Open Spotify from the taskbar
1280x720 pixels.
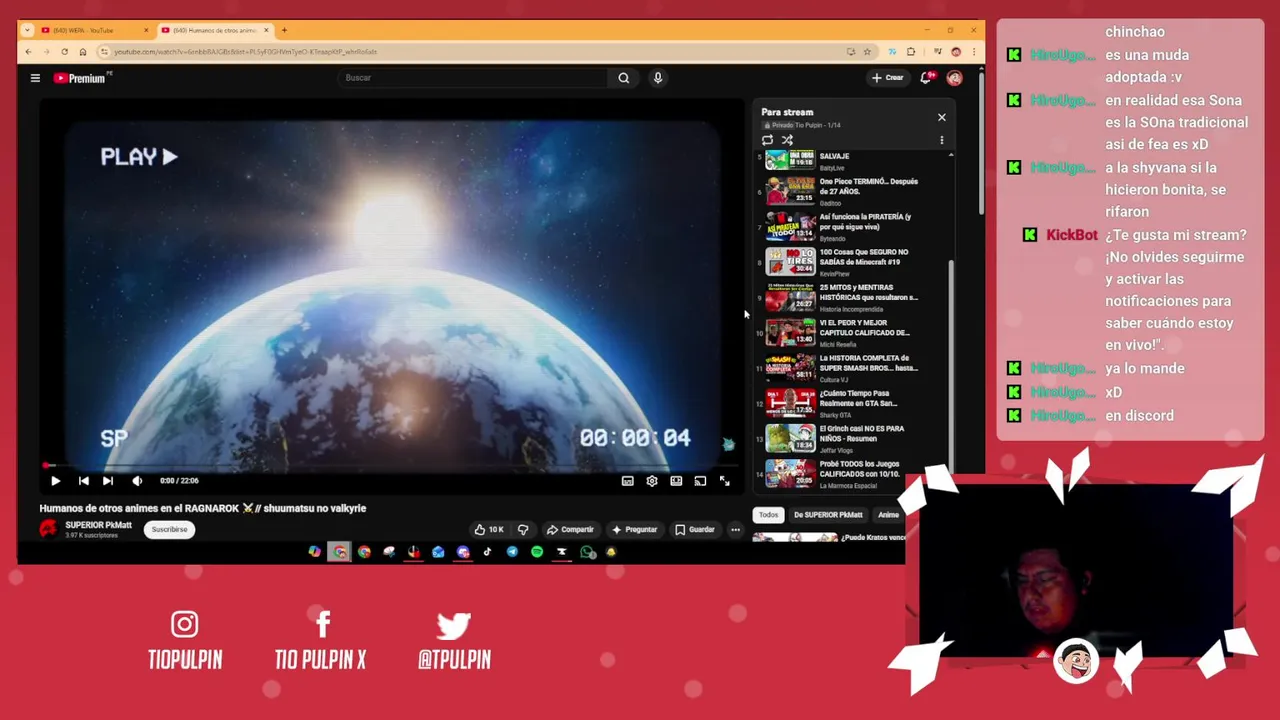click(x=537, y=552)
